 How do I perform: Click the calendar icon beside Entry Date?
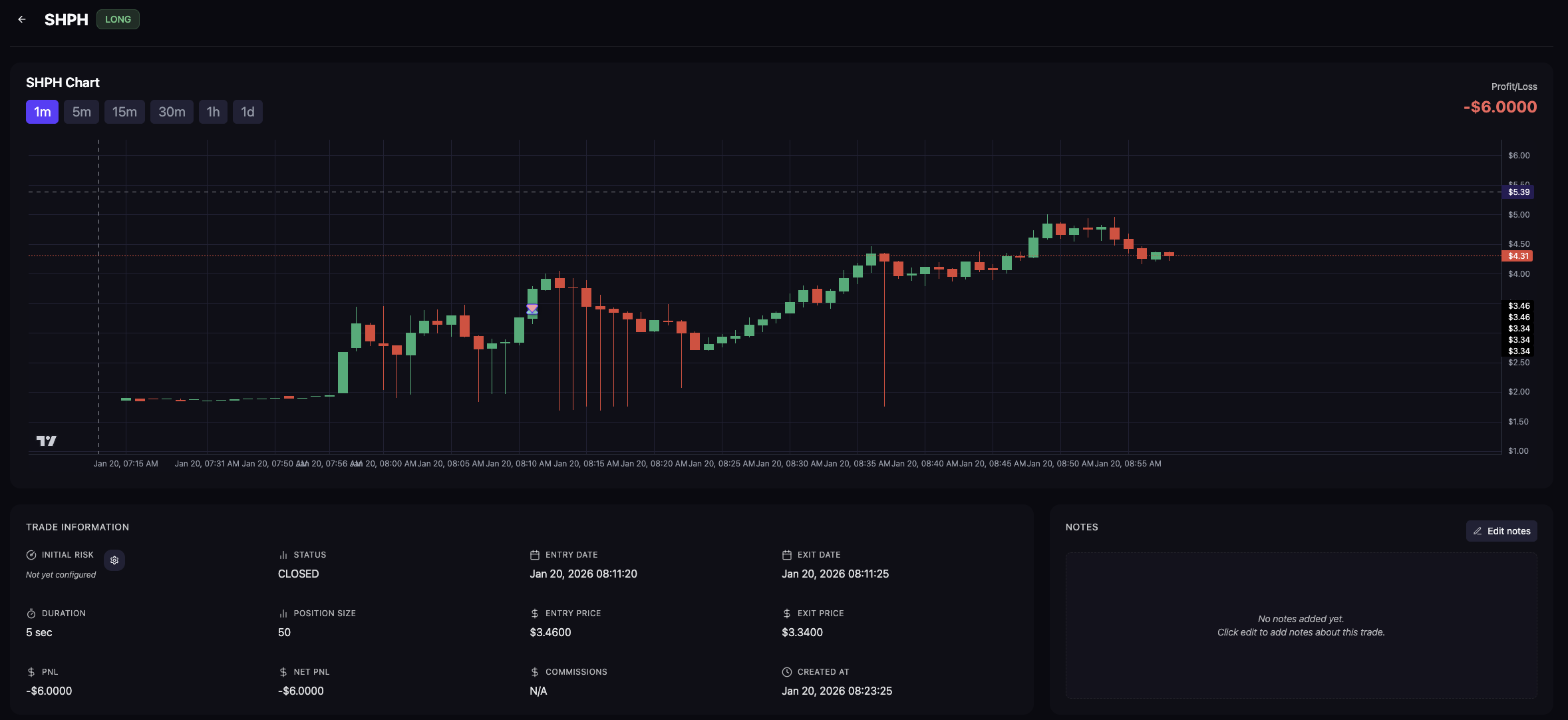click(534, 555)
